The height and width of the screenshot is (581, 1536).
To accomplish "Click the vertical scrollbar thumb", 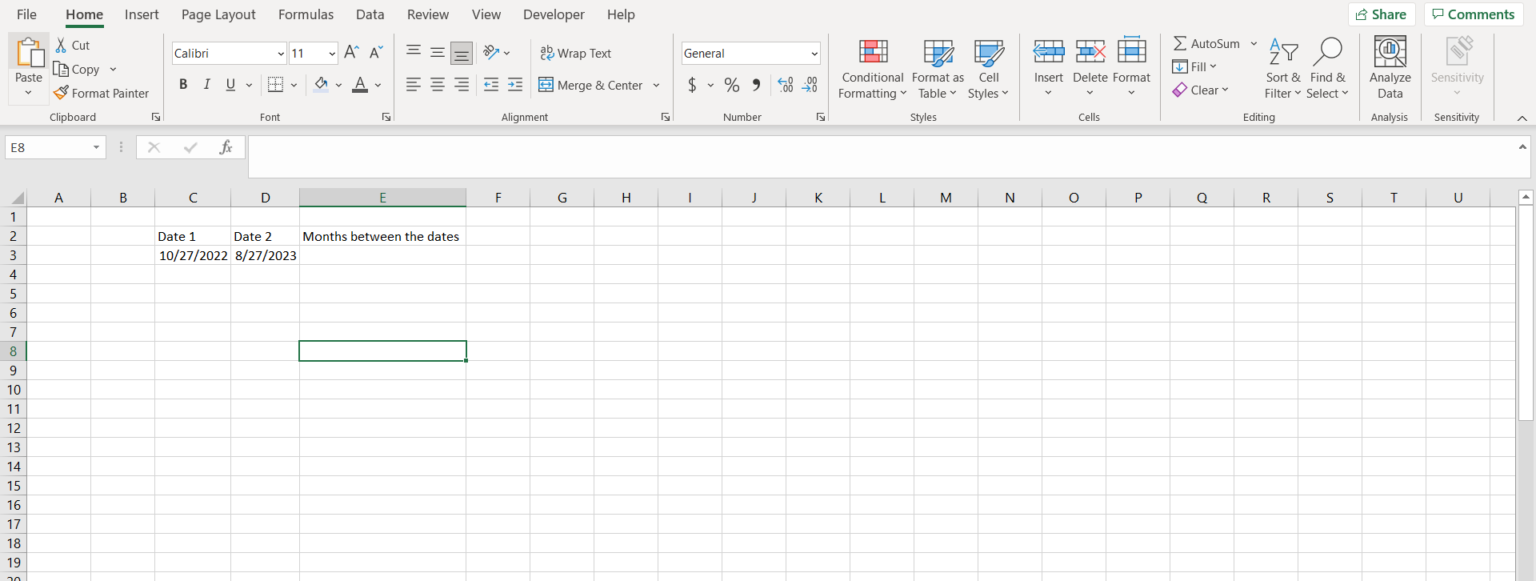I will pos(1525,312).
